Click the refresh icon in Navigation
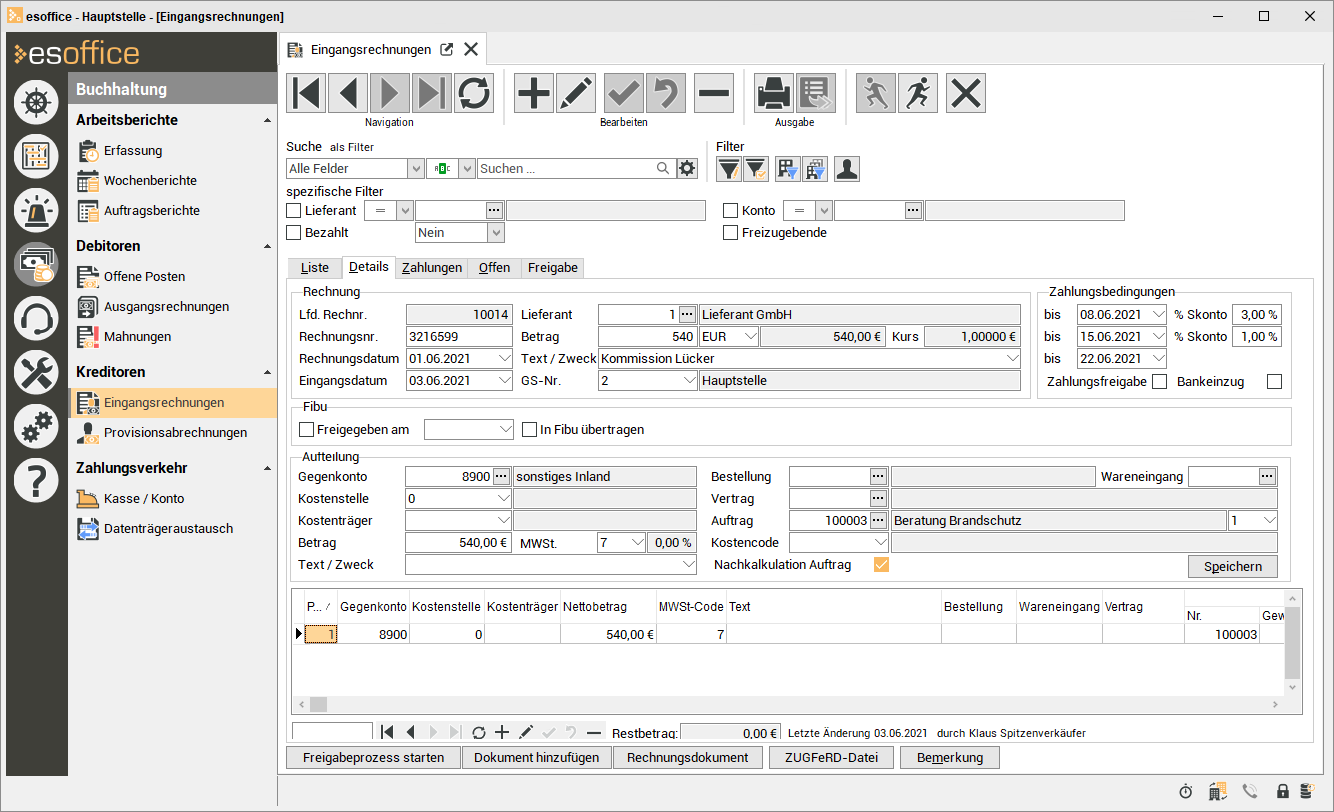The width and height of the screenshot is (1334, 812). [474, 93]
